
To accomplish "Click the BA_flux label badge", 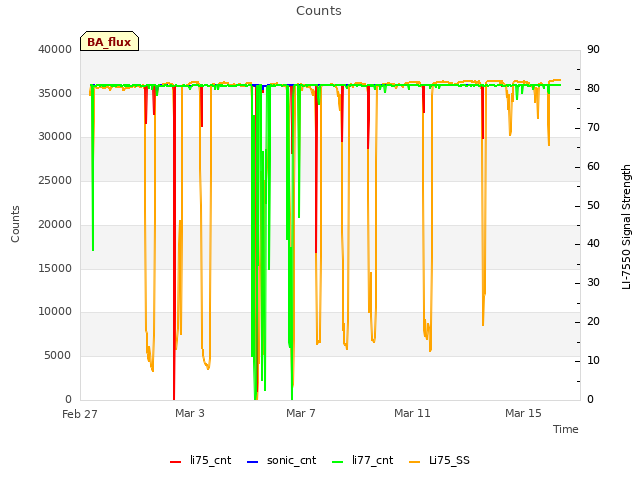I will pos(109,41).
